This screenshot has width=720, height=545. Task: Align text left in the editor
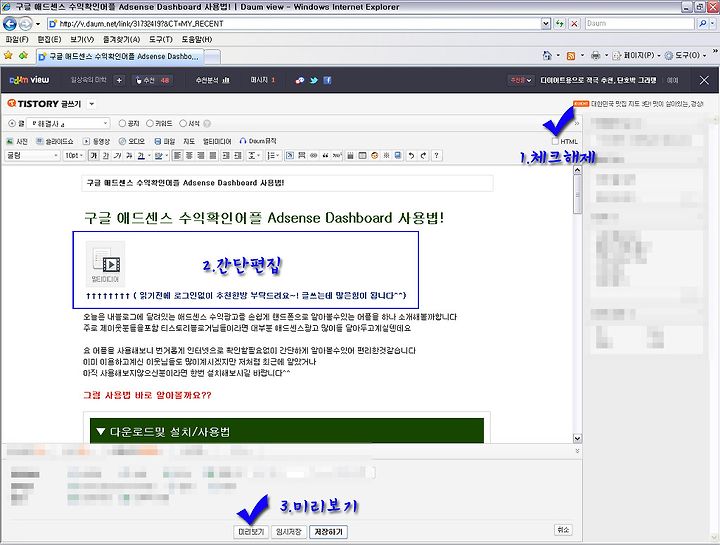[x=177, y=156]
